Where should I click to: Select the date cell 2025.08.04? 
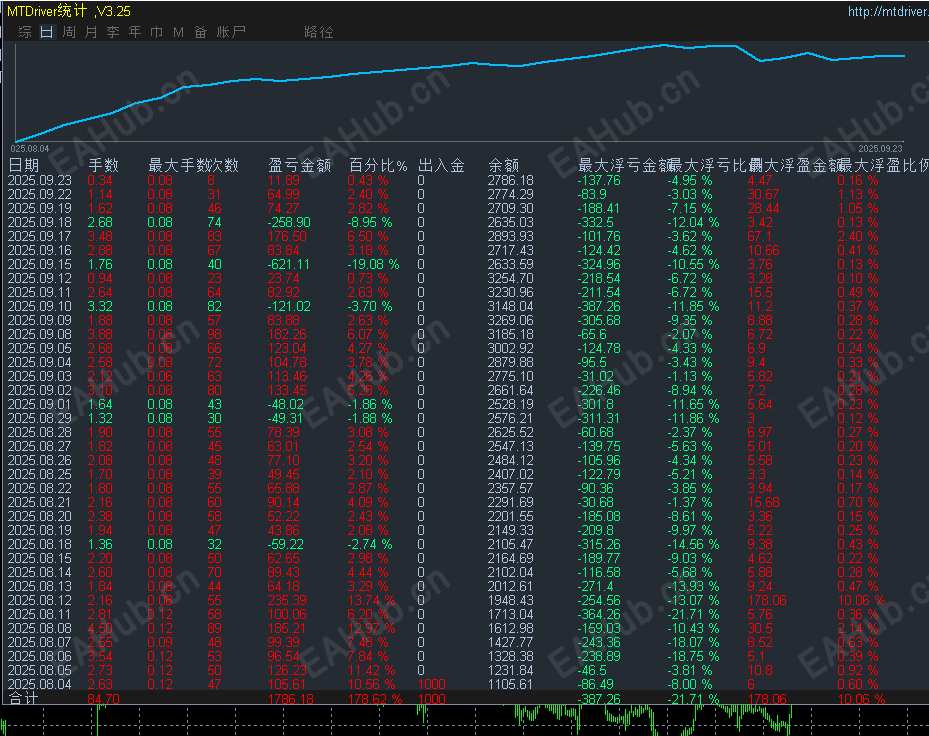40,684
